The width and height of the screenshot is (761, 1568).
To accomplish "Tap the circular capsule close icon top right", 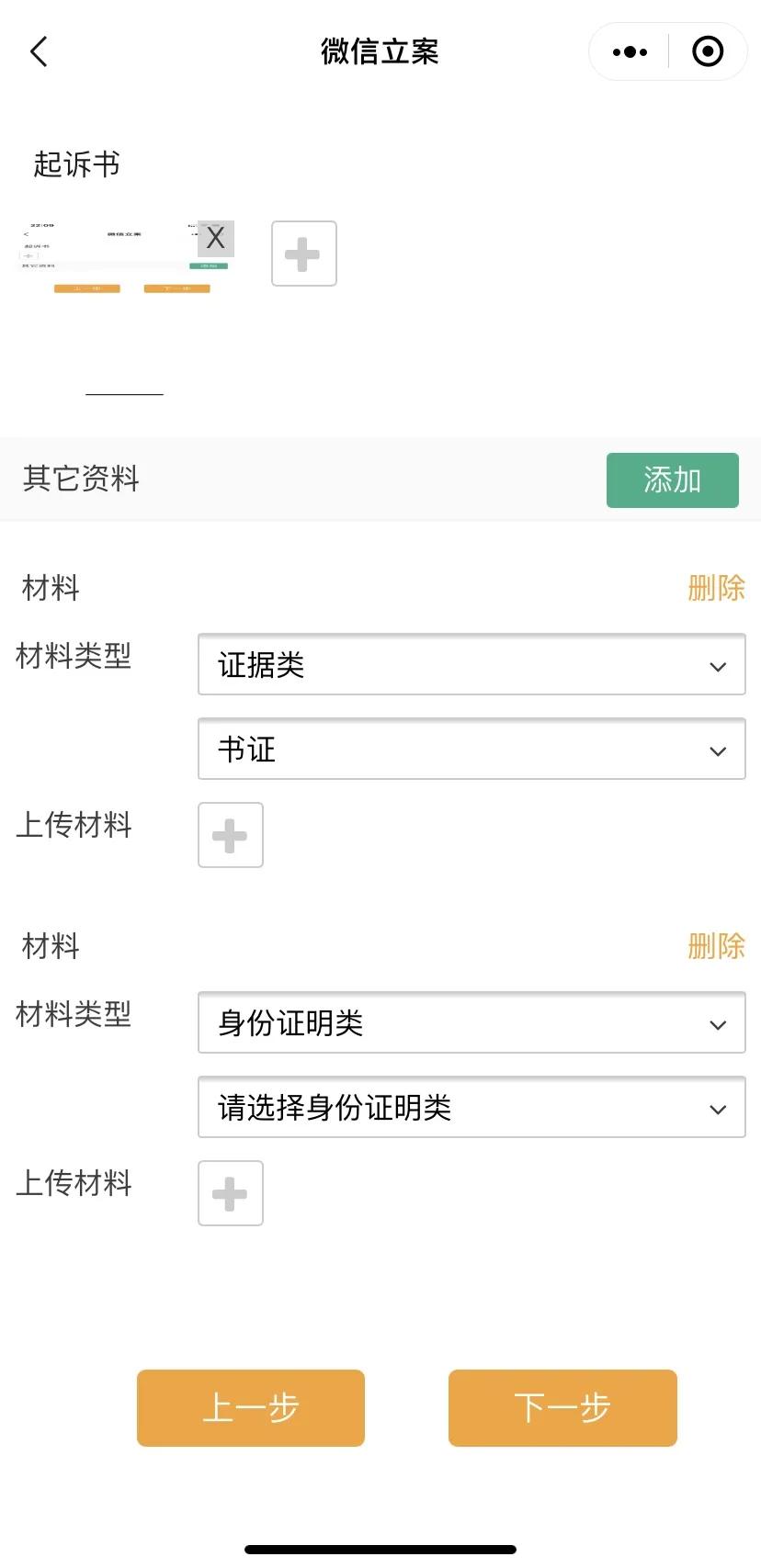I will point(708,51).
